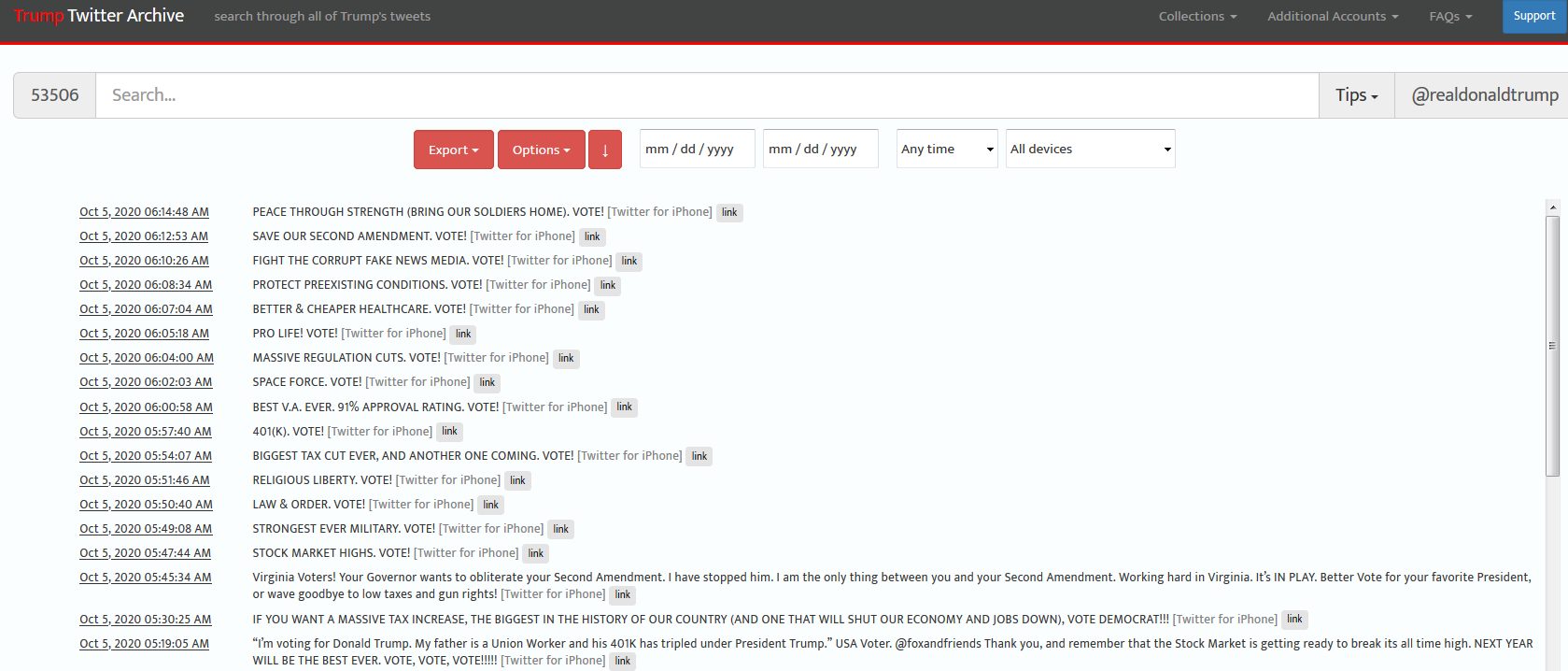Click link badge for 401(K) tweet
Screen dimensions: 1568x671
[449, 432]
